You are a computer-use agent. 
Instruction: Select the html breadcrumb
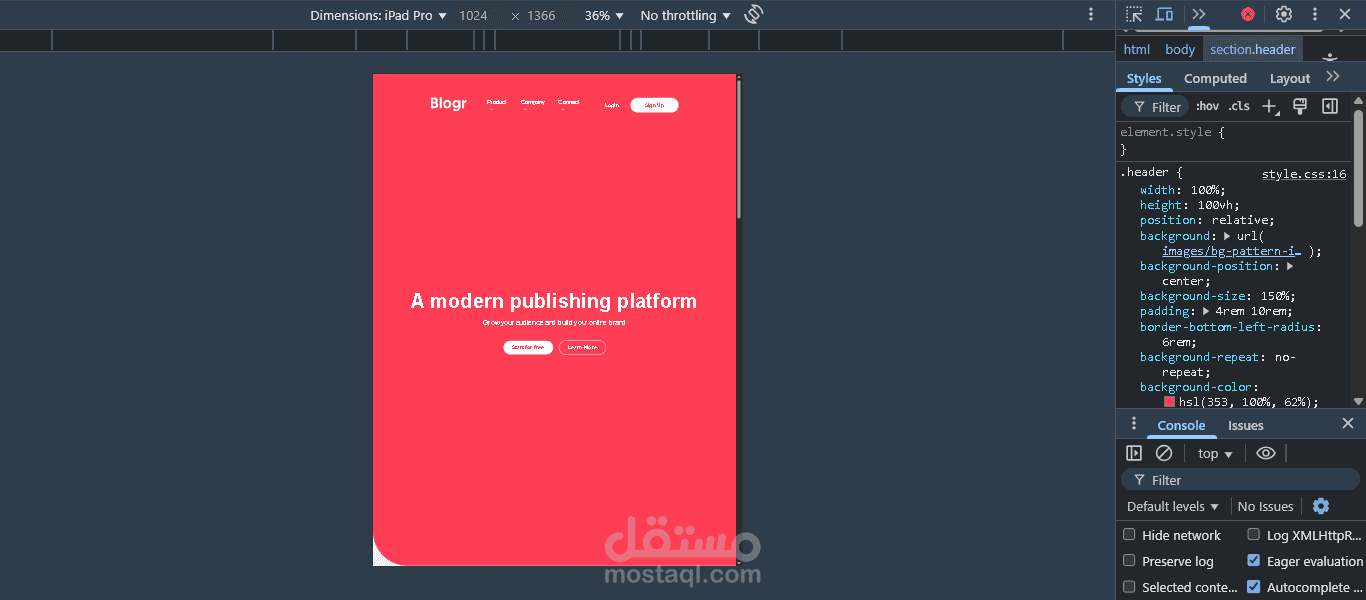[1137, 49]
